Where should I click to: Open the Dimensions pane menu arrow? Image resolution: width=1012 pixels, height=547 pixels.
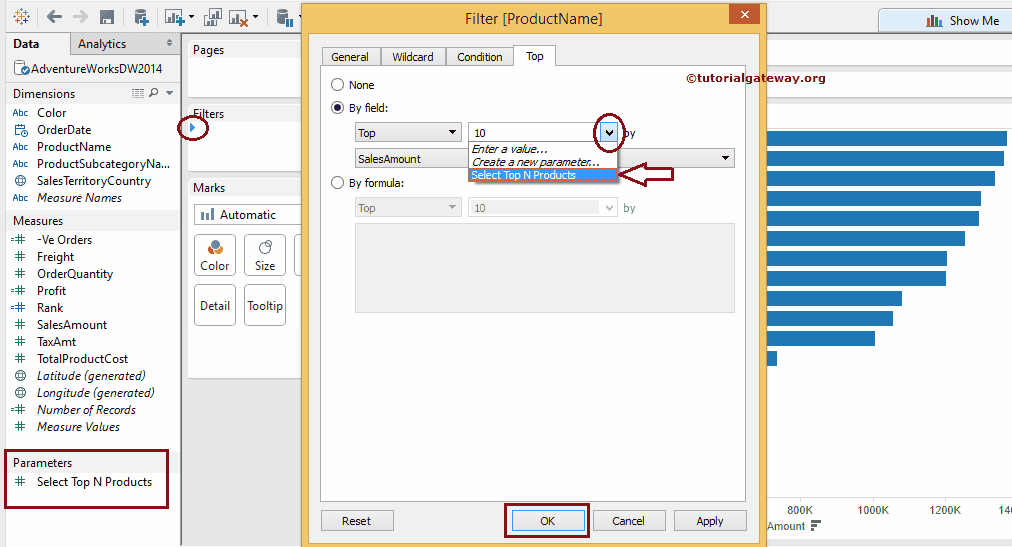169,93
